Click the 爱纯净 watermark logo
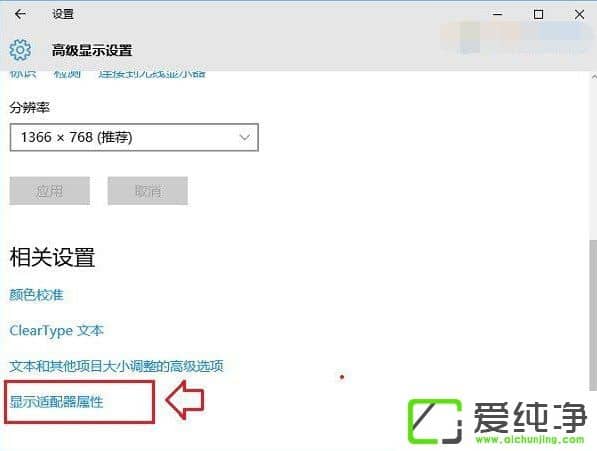597x451 pixels. pos(497,422)
